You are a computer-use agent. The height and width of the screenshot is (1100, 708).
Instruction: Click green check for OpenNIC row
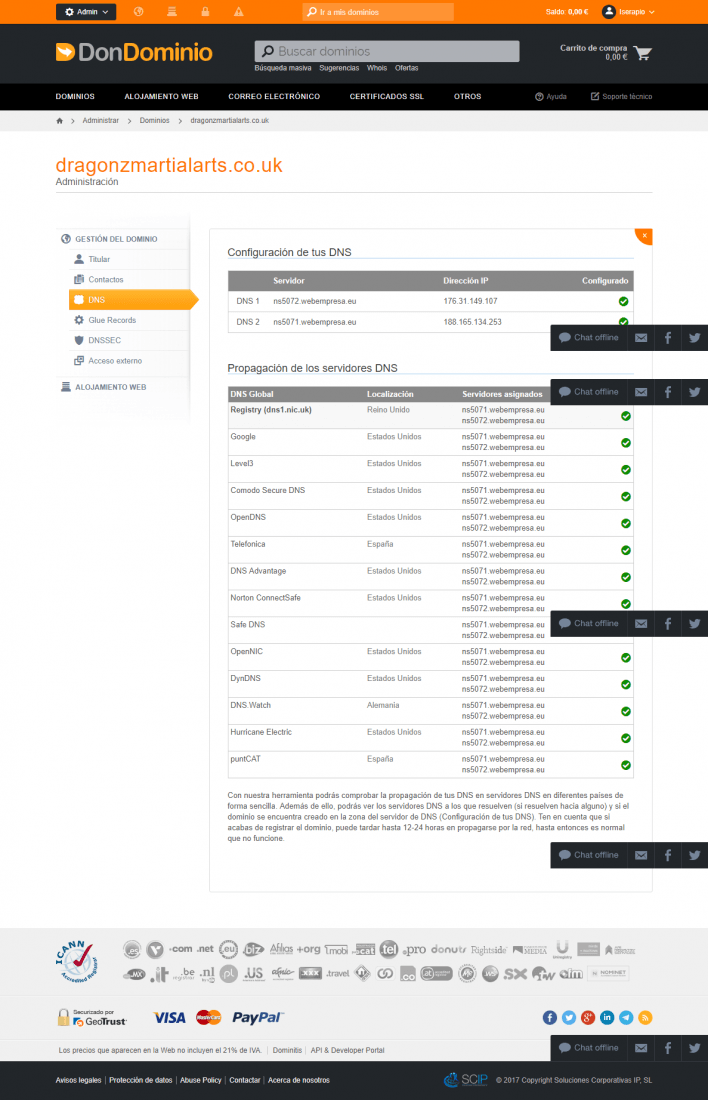[x=626, y=658]
